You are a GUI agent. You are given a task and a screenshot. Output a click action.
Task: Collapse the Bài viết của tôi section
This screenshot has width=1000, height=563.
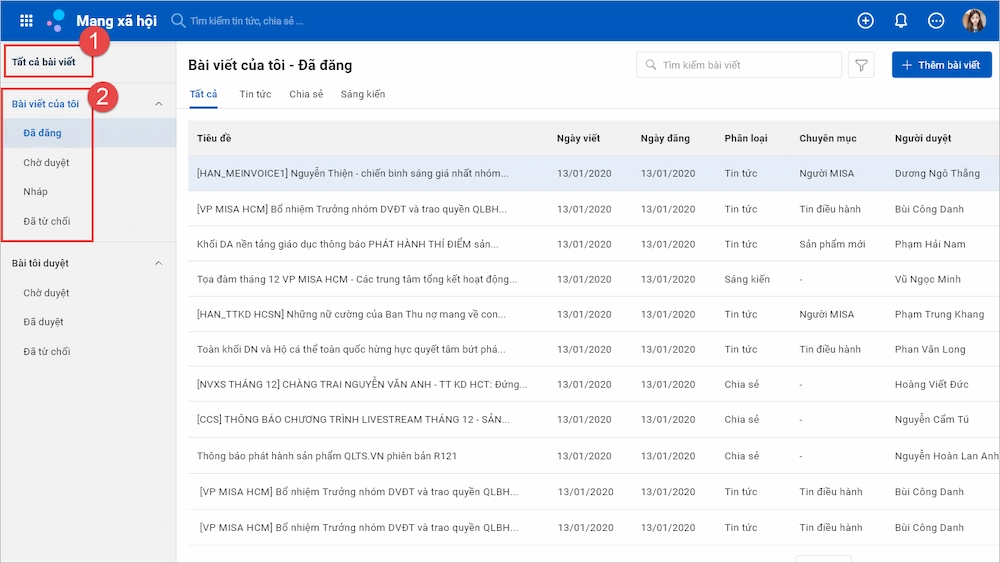point(159,104)
